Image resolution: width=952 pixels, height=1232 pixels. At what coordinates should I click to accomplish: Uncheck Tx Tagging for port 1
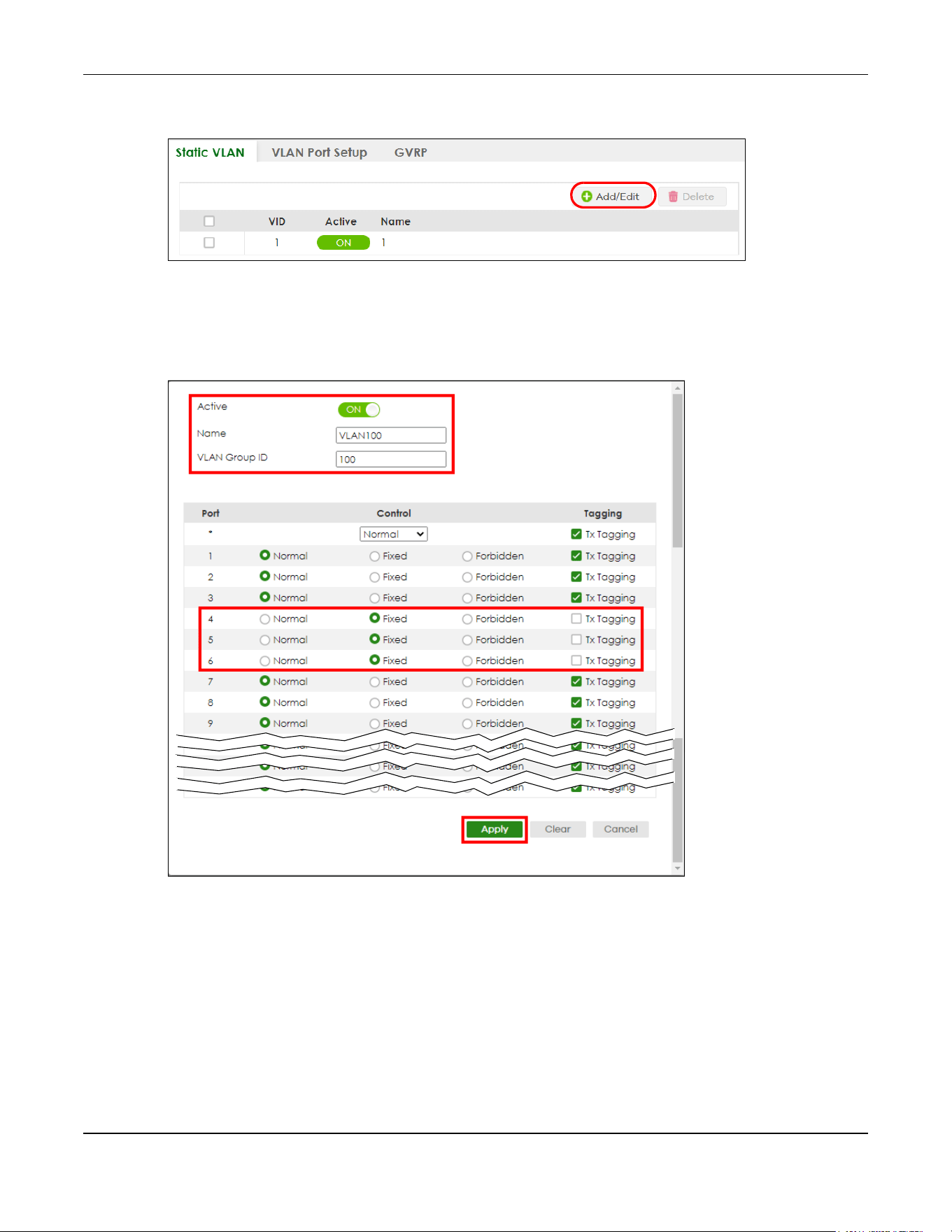(576, 555)
